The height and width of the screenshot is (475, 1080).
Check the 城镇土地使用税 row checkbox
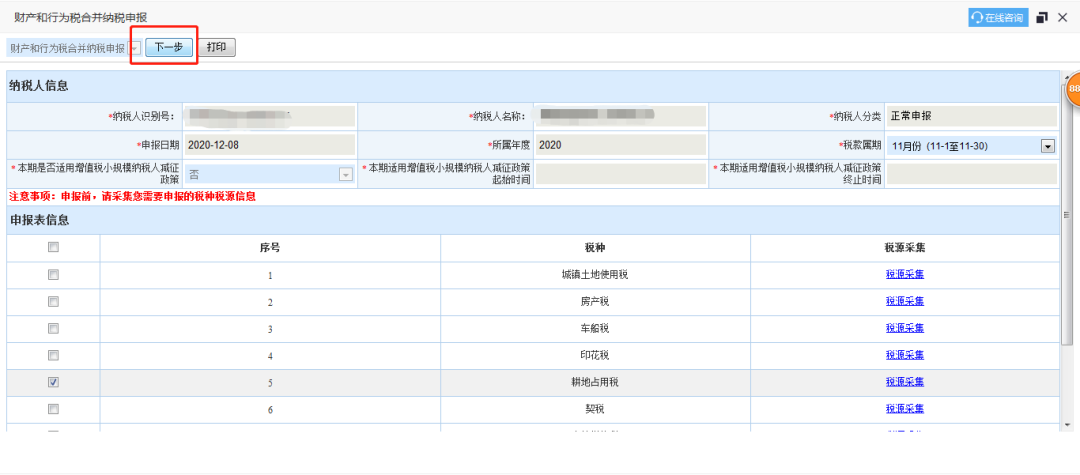click(53, 274)
